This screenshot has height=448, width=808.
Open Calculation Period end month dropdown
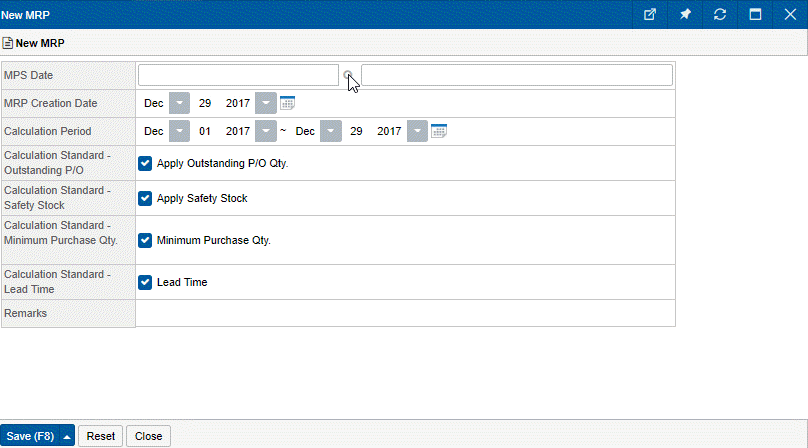(x=331, y=131)
